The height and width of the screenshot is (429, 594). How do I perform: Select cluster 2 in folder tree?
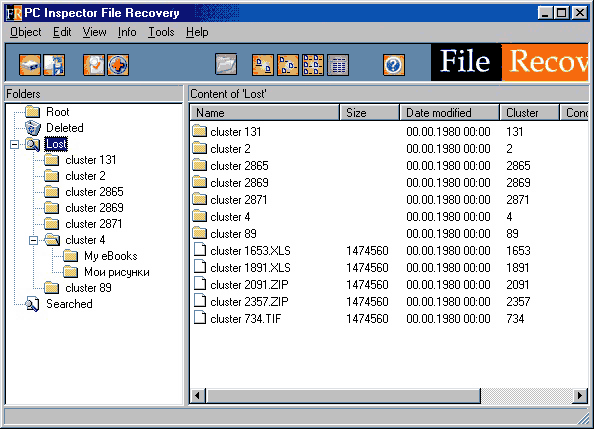85,176
